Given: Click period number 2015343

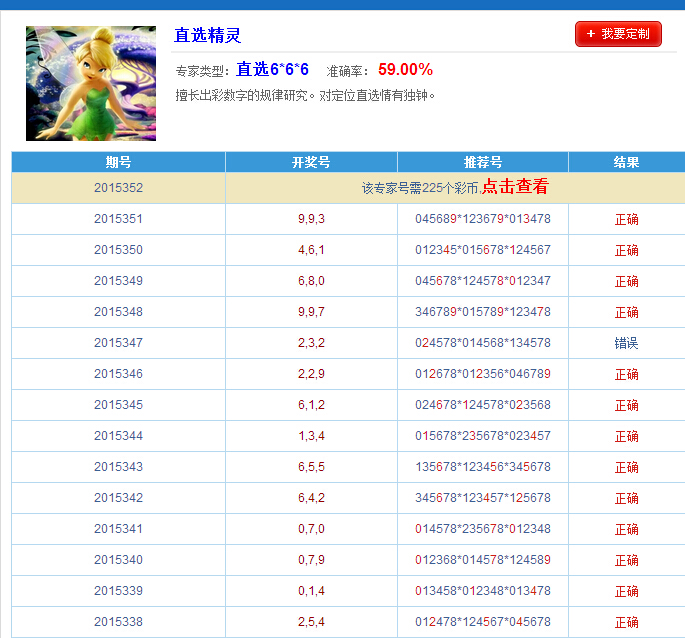Looking at the screenshot, I should [118, 467].
